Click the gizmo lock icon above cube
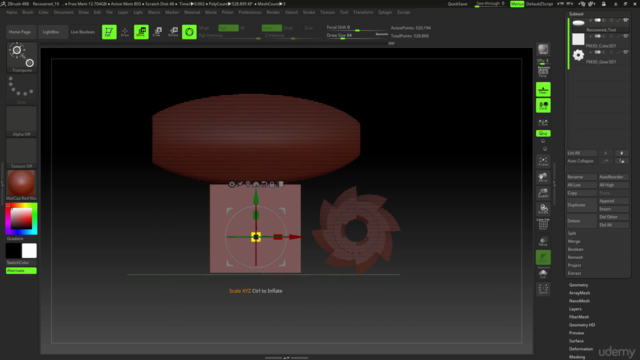The image size is (640, 360). tap(272, 184)
